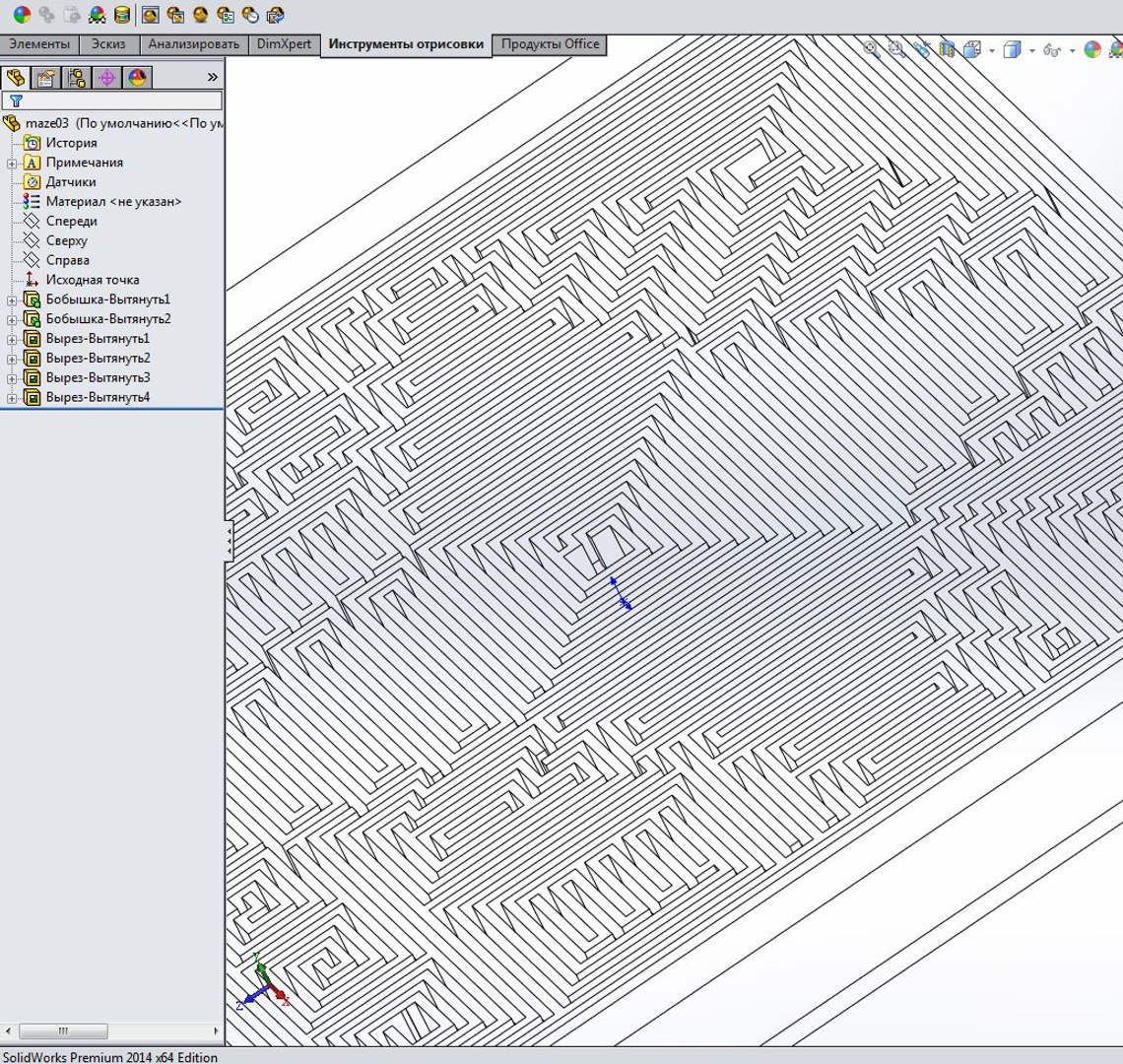Click the Hide/Show Items glasses icon
Viewport: 1123px width, 1064px height.
point(1052,48)
